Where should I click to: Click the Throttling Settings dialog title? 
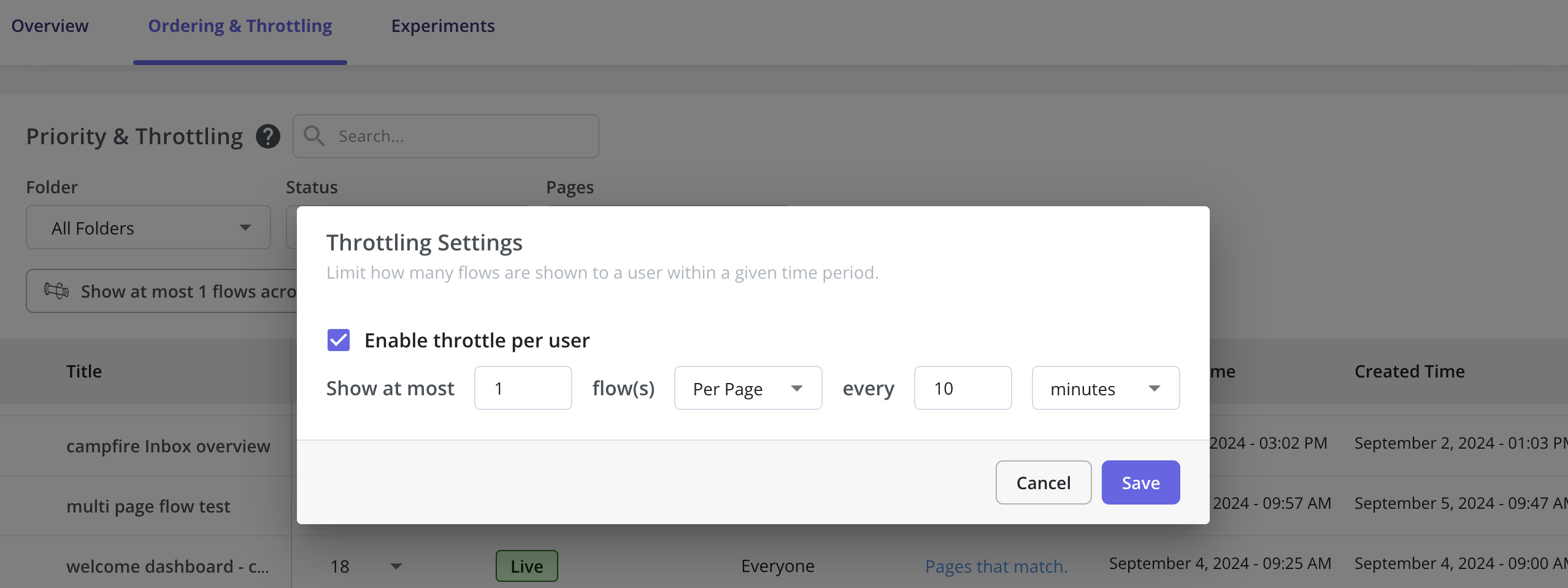pyautogui.click(x=425, y=242)
